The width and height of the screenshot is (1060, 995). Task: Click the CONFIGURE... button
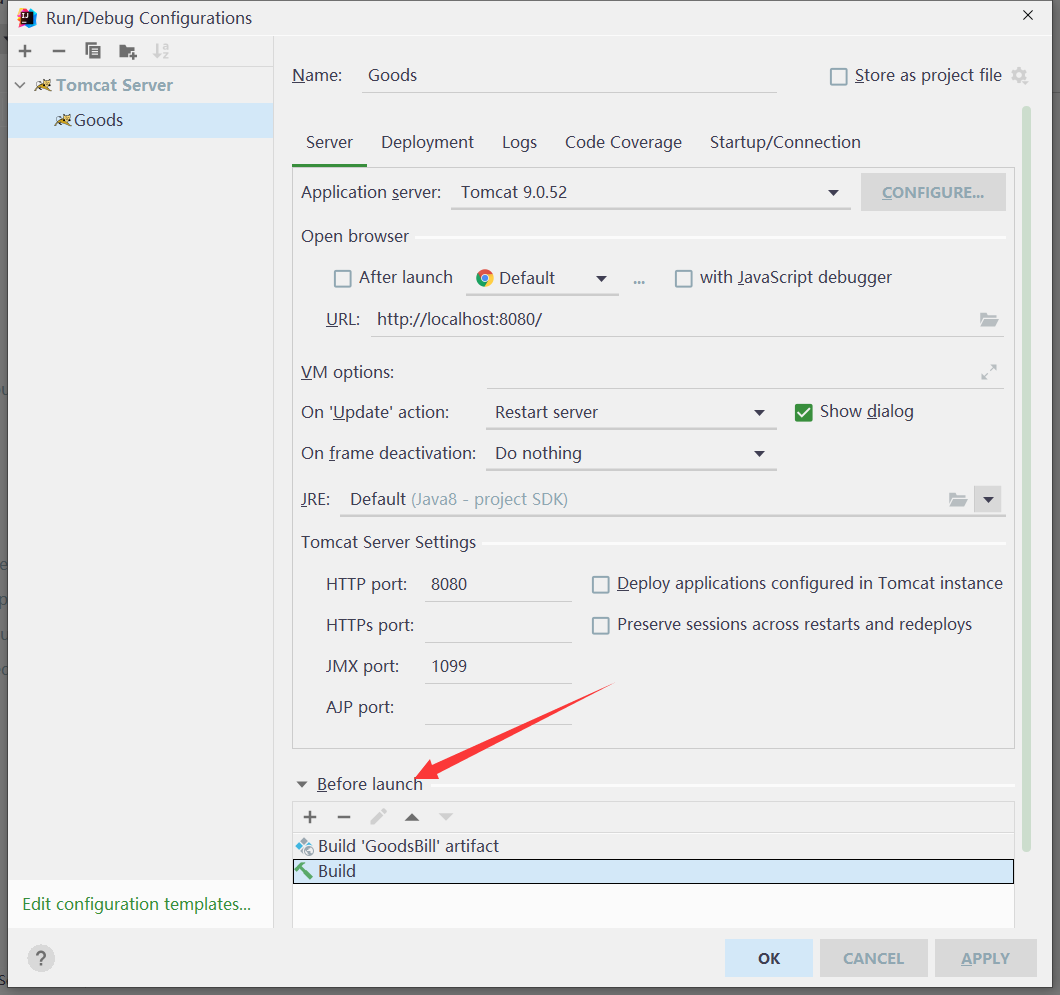tap(933, 193)
